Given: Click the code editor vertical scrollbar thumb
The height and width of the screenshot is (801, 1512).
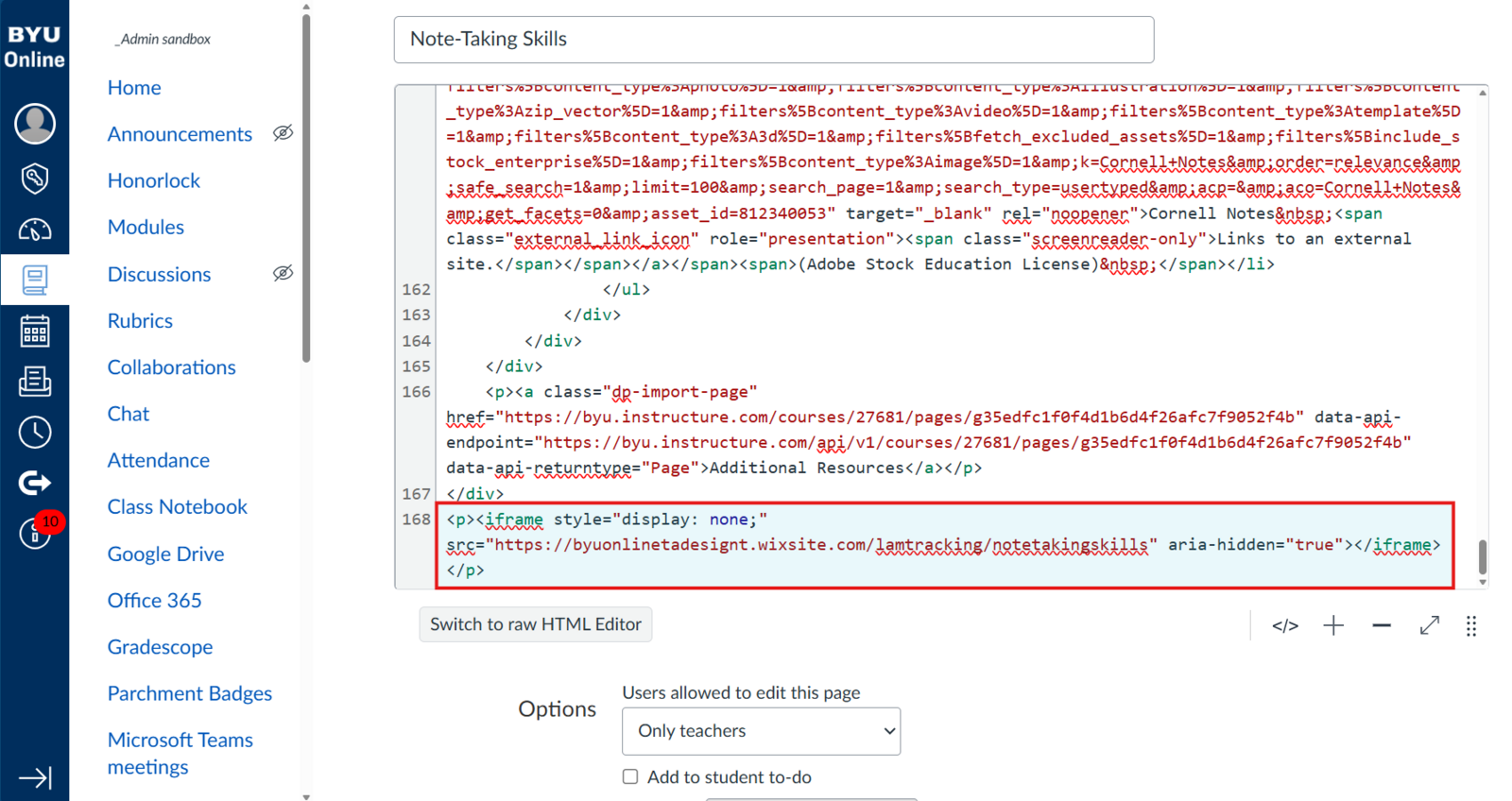Looking at the screenshot, I should point(1482,556).
